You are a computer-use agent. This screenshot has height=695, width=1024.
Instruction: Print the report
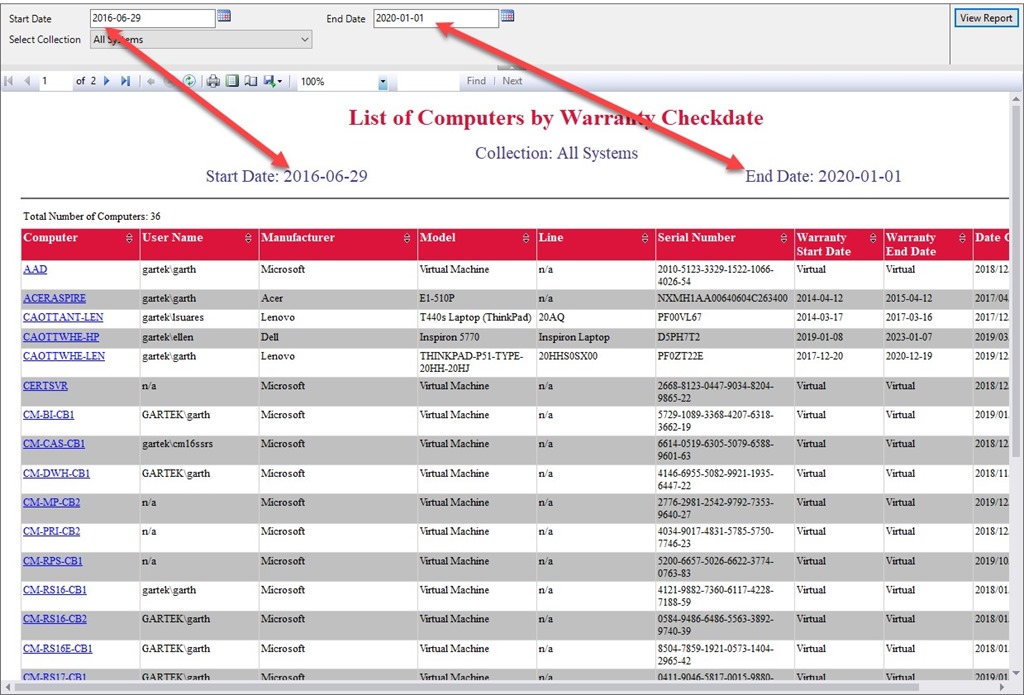tap(213, 81)
